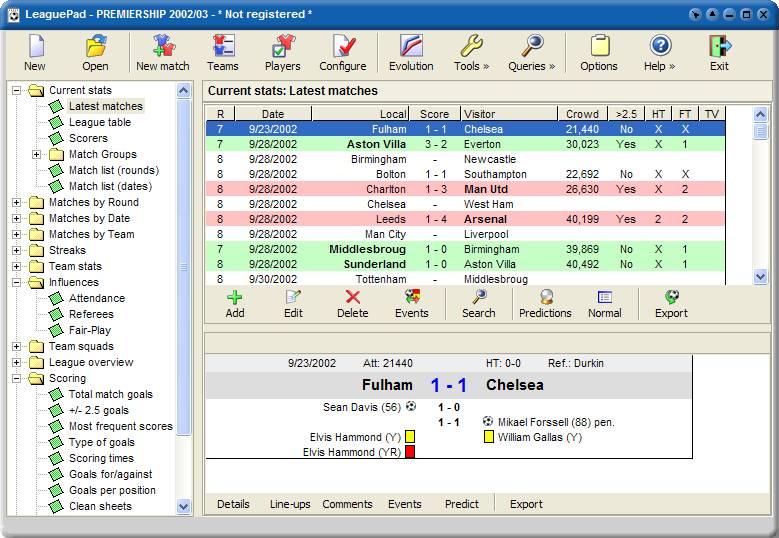The width and height of the screenshot is (779, 538).
Task: Click Export in bottom tab bar
Action: pyautogui.click(x=526, y=504)
